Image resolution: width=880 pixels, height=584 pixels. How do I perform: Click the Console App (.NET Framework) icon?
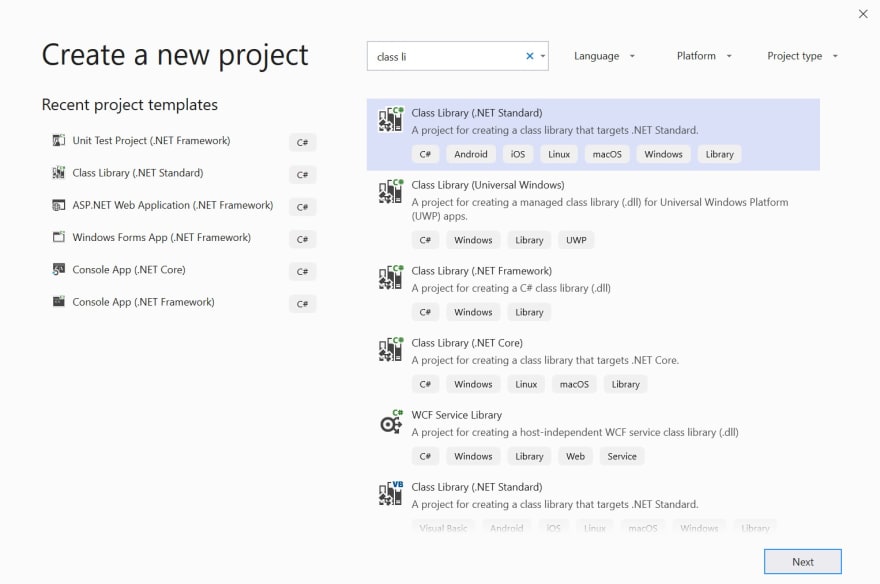tap(59, 302)
